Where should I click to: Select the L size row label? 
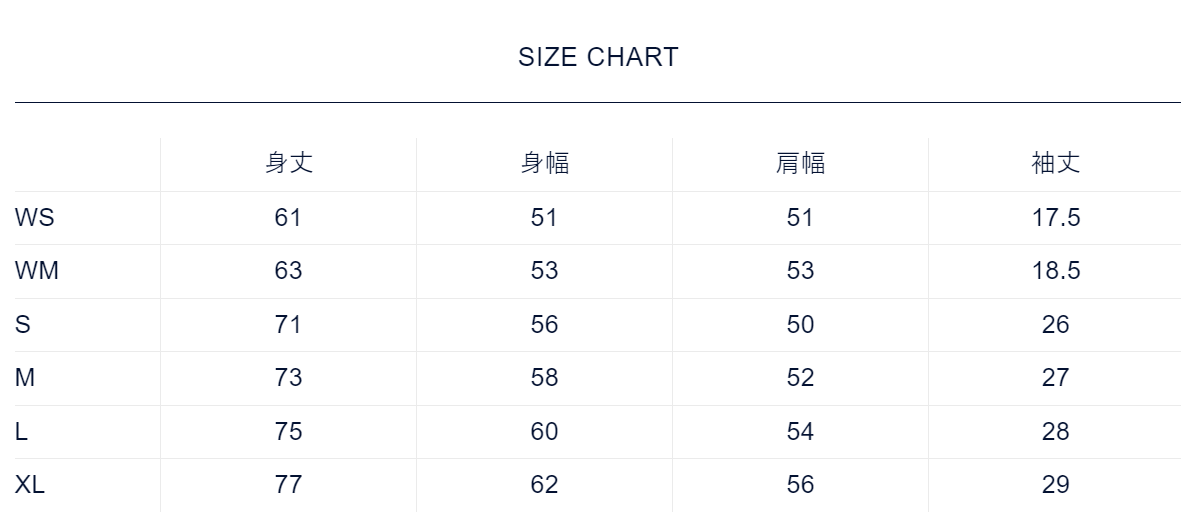(21, 432)
